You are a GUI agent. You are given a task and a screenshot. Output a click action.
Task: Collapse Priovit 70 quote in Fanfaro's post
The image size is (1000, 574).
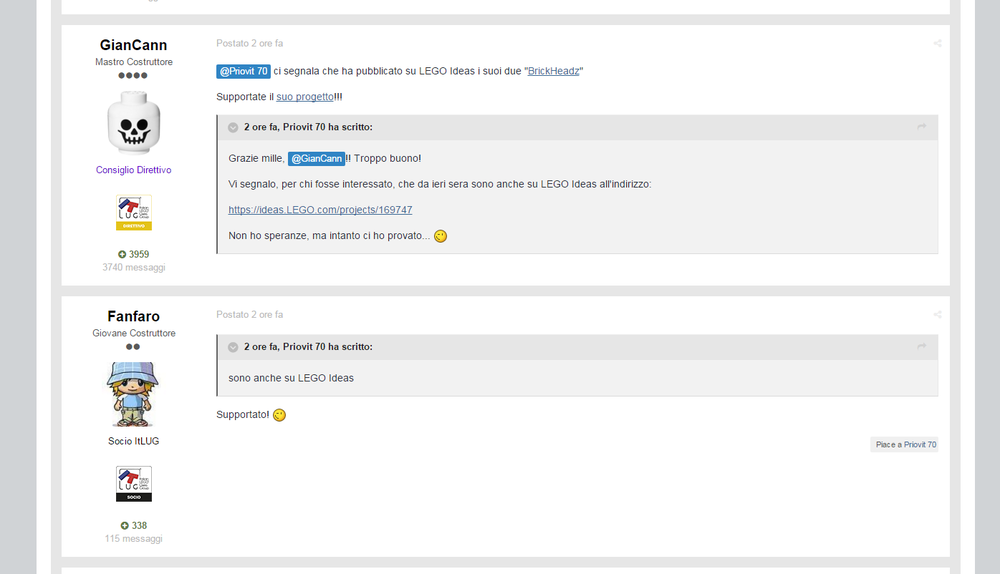point(233,347)
